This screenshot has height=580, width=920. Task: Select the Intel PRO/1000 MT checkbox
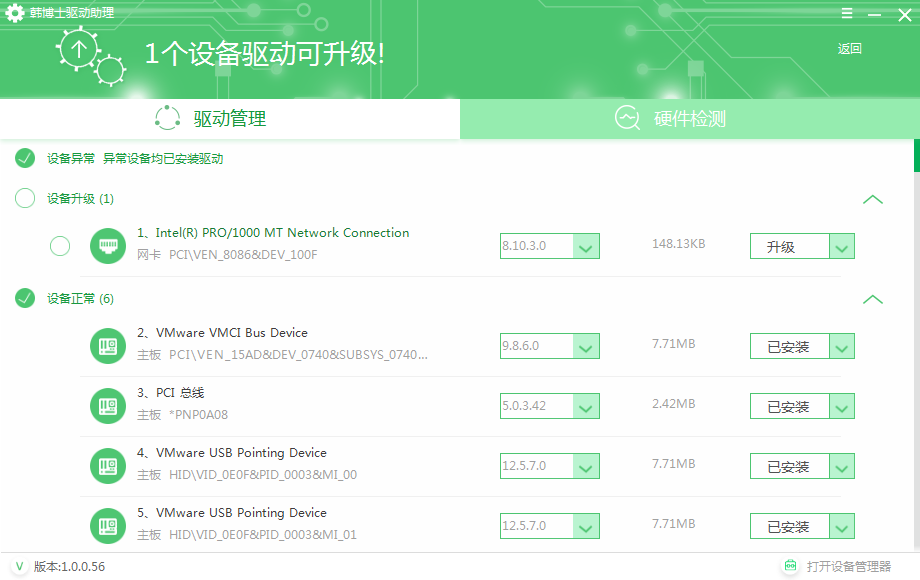60,246
